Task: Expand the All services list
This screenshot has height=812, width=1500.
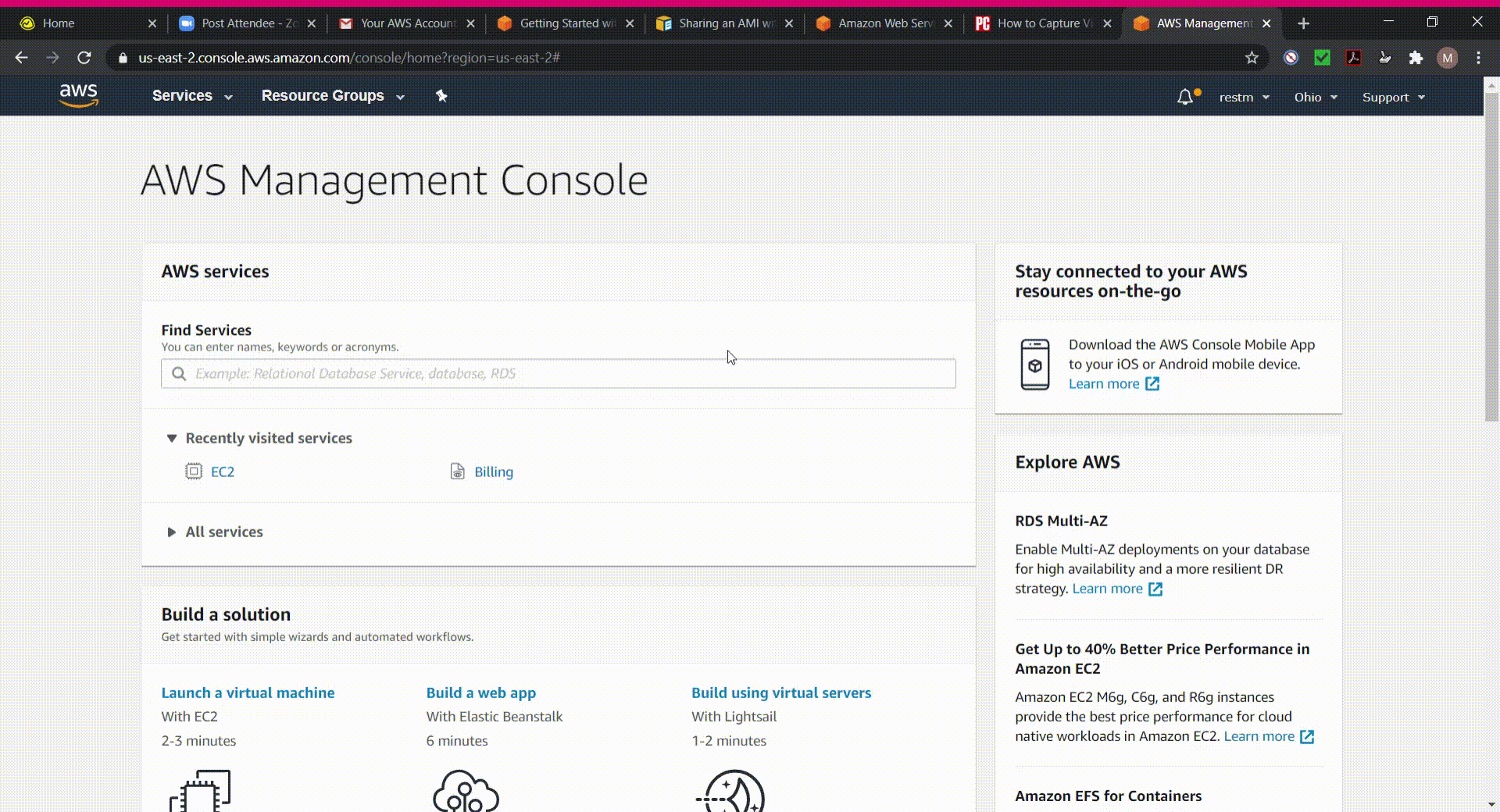Action: point(172,532)
